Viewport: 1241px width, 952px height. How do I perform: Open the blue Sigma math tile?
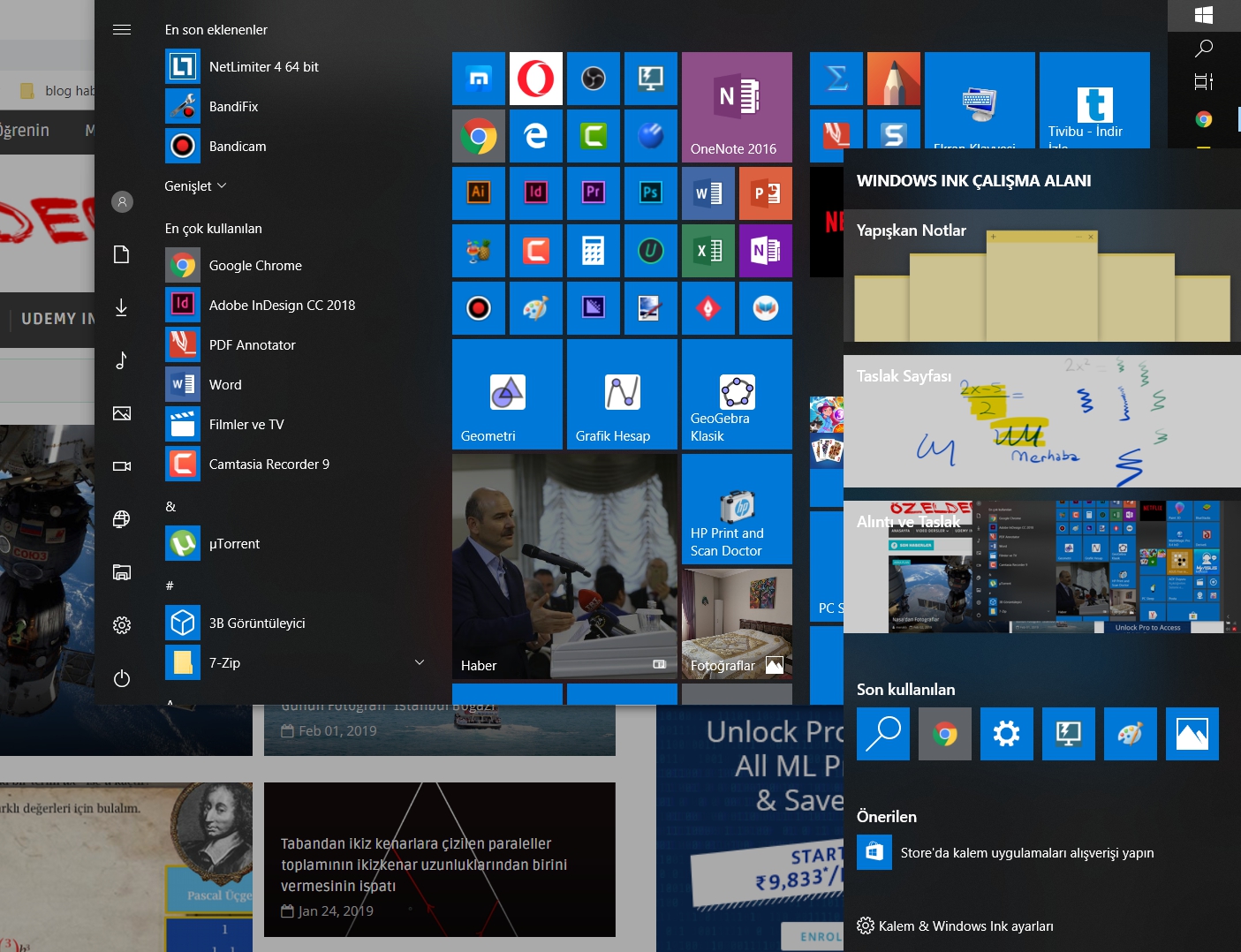click(x=836, y=79)
